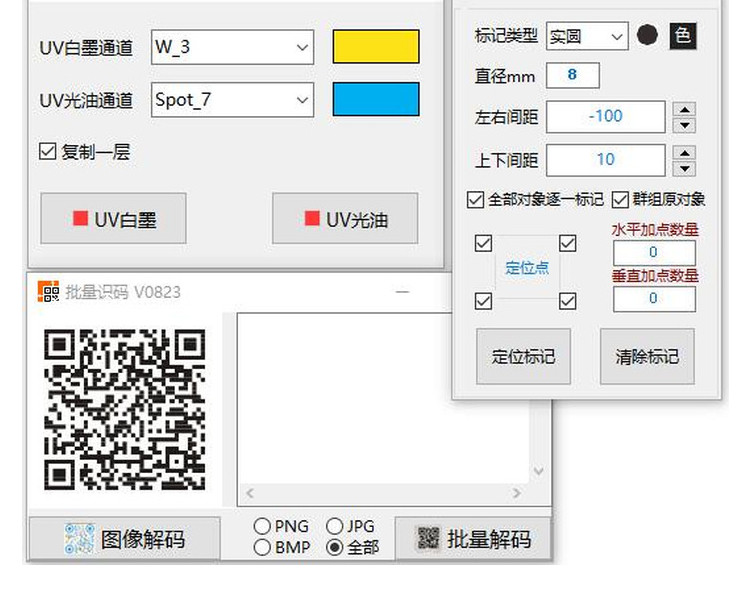750x600 pixels.
Task: Toggle bottom-left 定位点 checkbox
Action: coord(483,301)
